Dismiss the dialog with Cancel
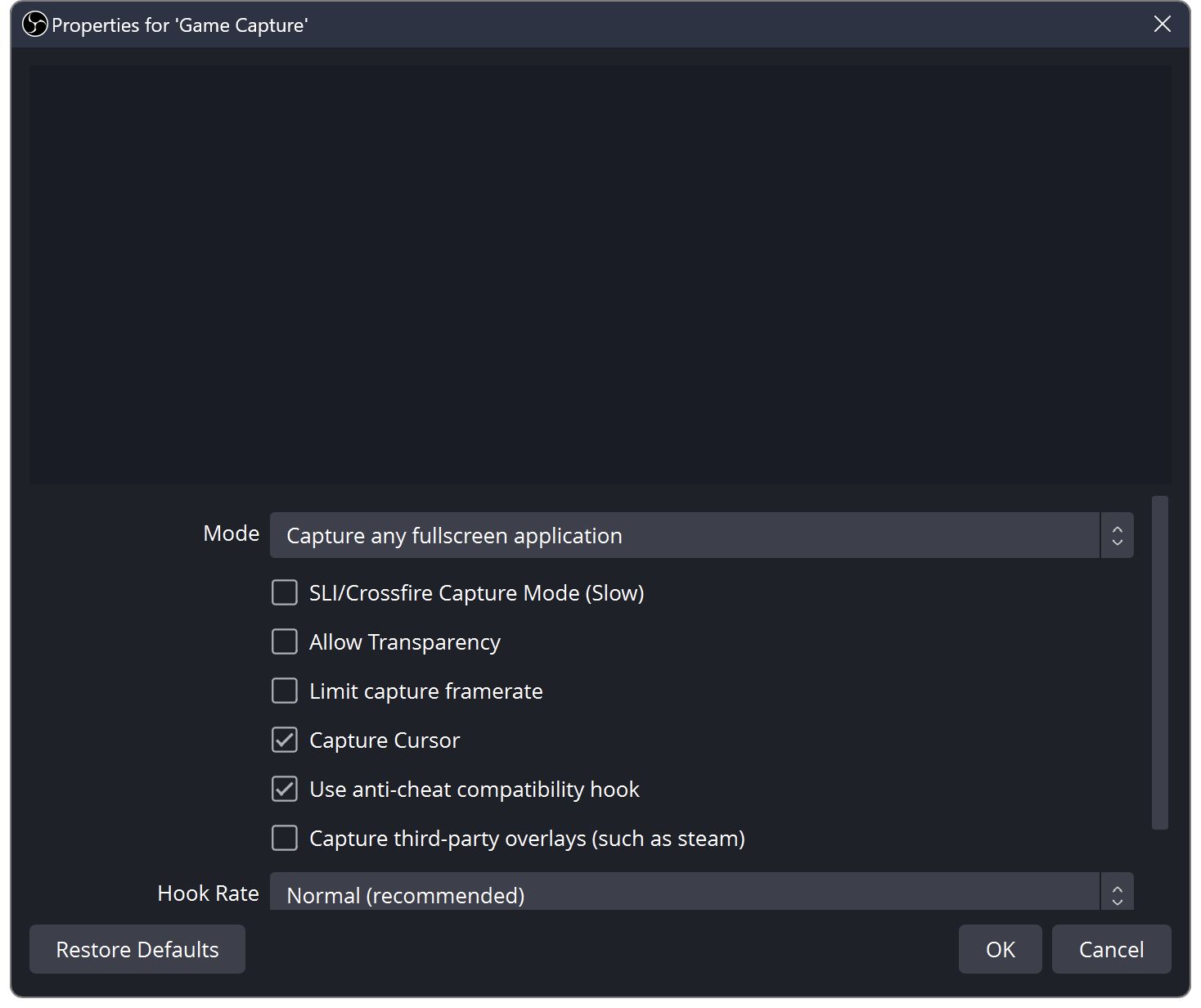 1111,949
